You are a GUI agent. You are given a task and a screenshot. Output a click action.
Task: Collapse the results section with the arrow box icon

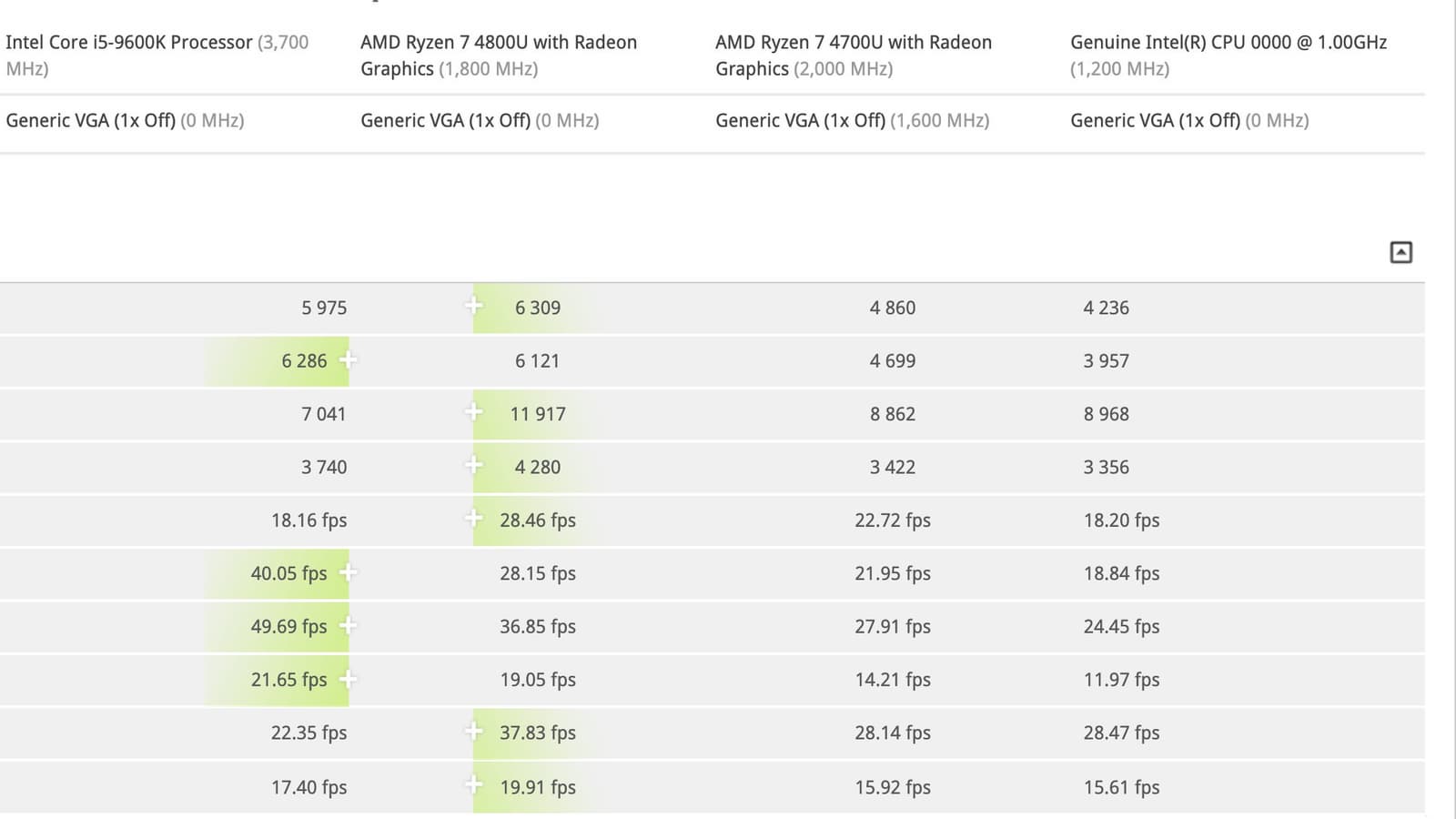[1400, 252]
